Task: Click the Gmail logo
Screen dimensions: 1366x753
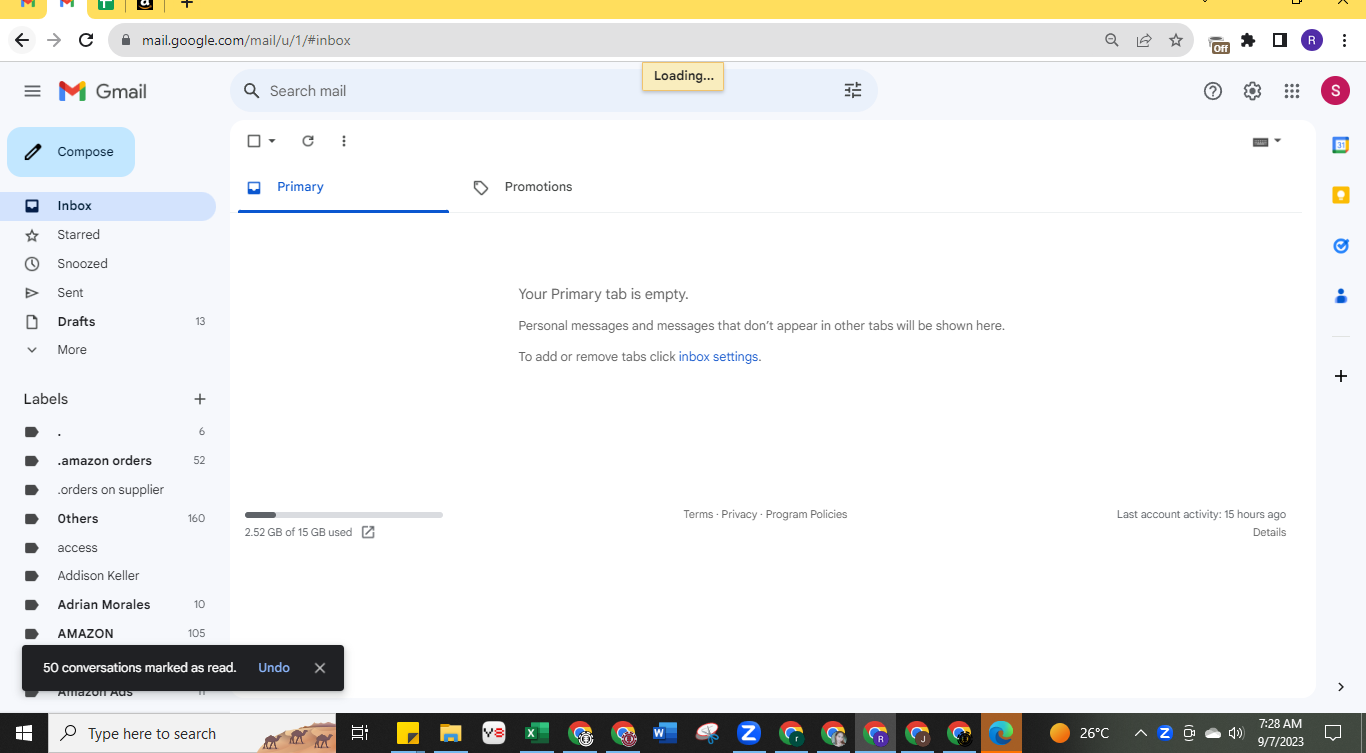Action: point(102,91)
